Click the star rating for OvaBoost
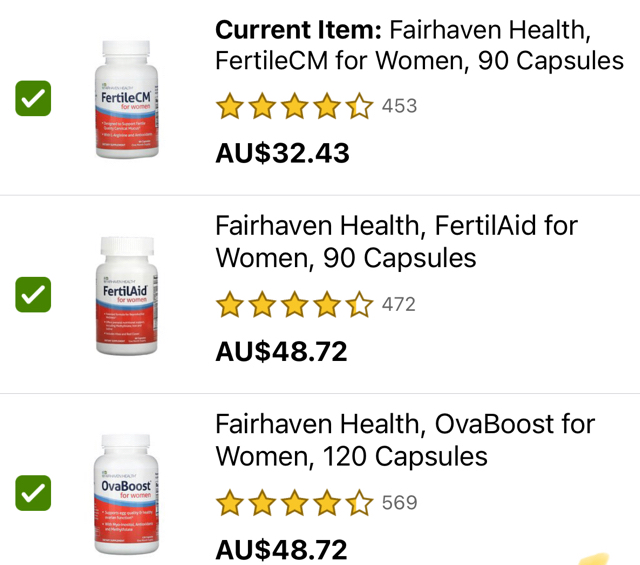640x565 pixels. (x=295, y=503)
